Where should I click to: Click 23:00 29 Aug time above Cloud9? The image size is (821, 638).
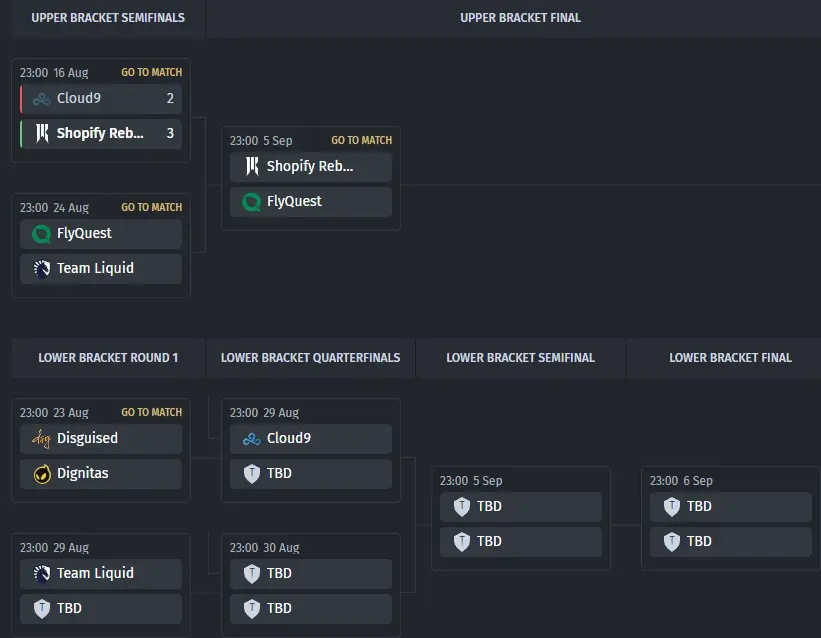point(264,413)
